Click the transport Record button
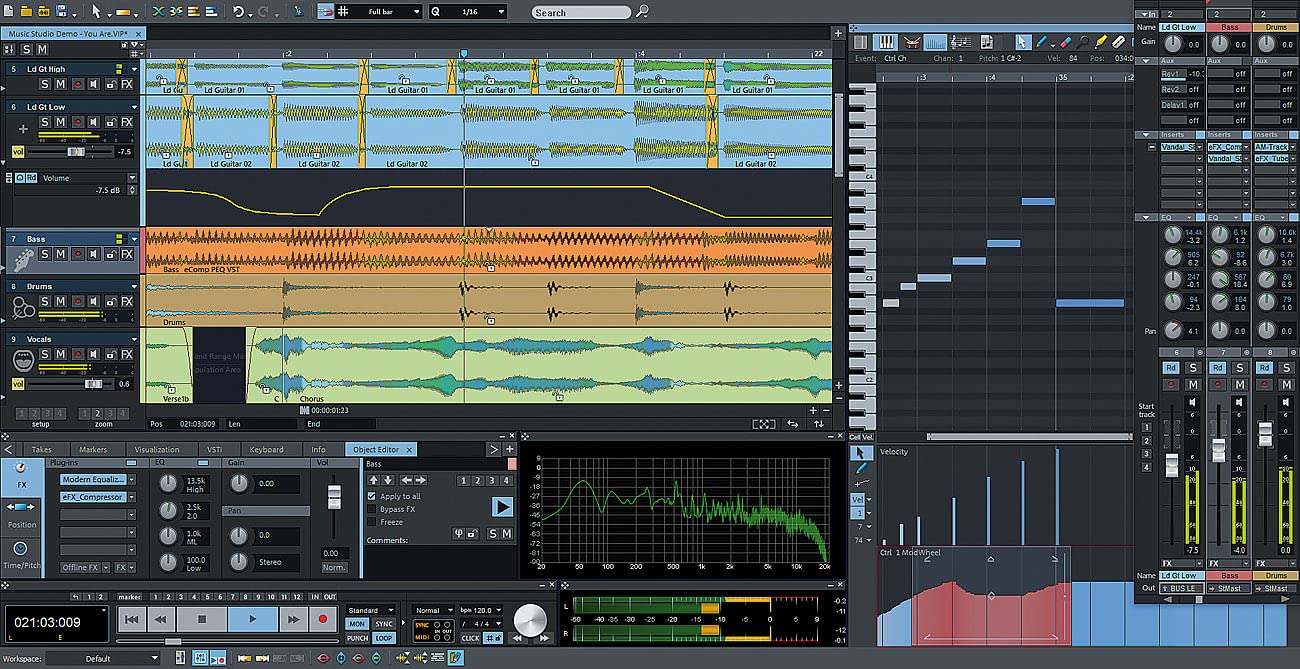Screen dimensions: 1300x669 [322, 620]
